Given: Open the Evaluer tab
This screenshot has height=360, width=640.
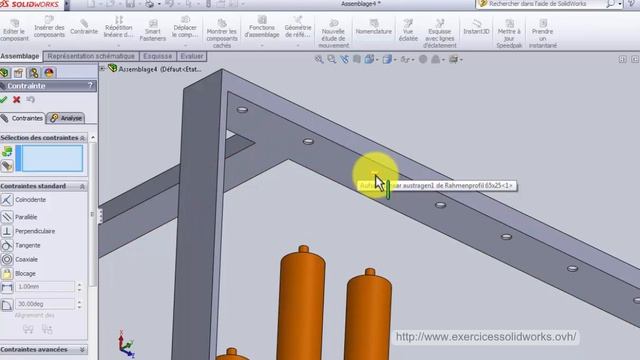Looking at the screenshot, I should click(192, 56).
